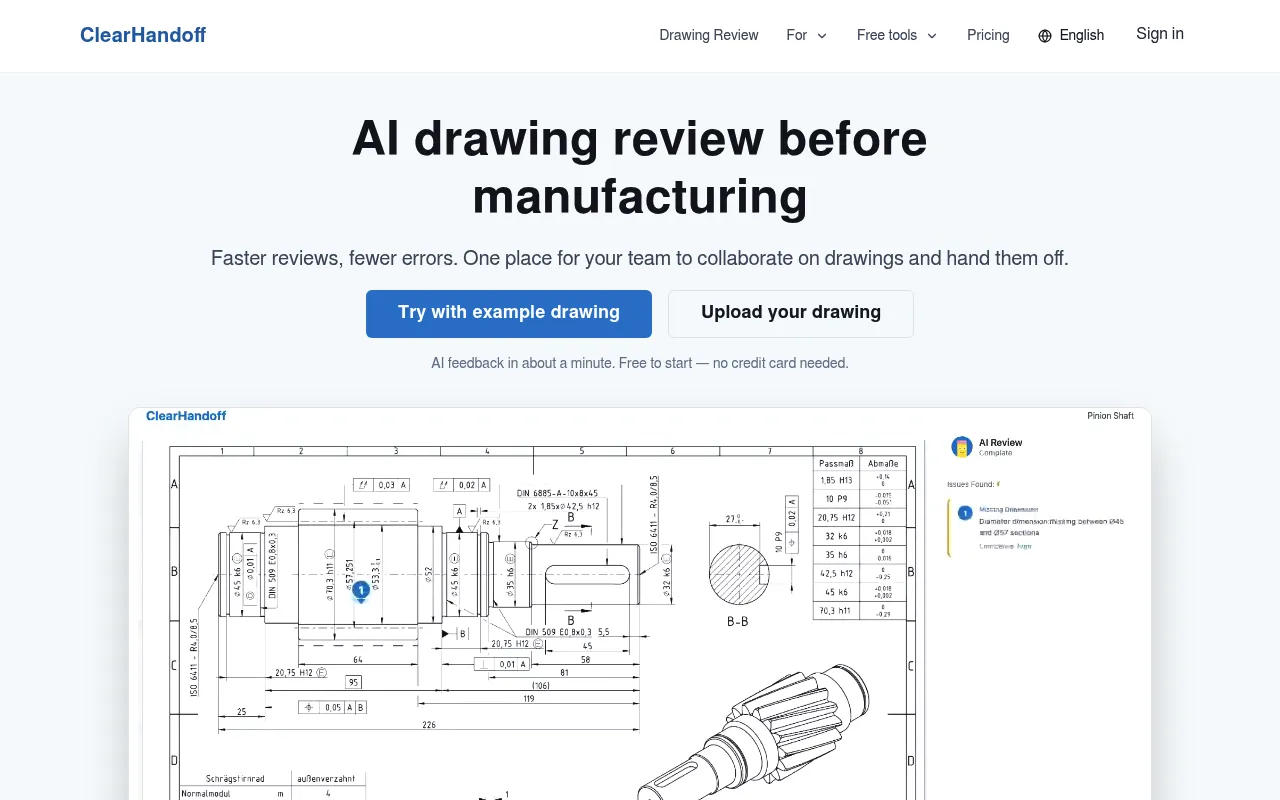Click Sign in
1280x800 pixels.
pyautogui.click(x=1160, y=34)
